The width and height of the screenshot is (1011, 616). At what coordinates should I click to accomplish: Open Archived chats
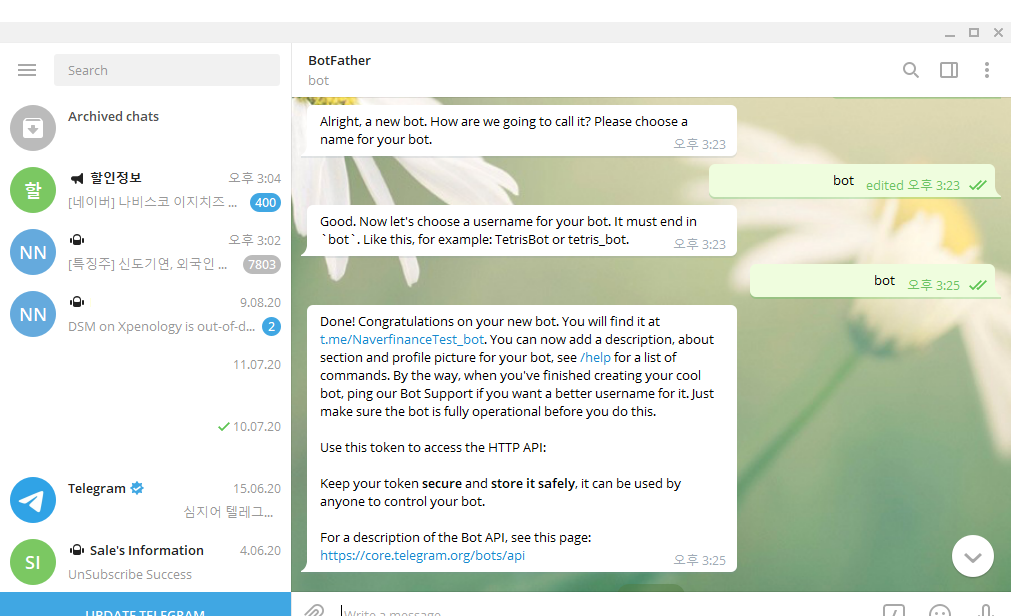(x=146, y=128)
